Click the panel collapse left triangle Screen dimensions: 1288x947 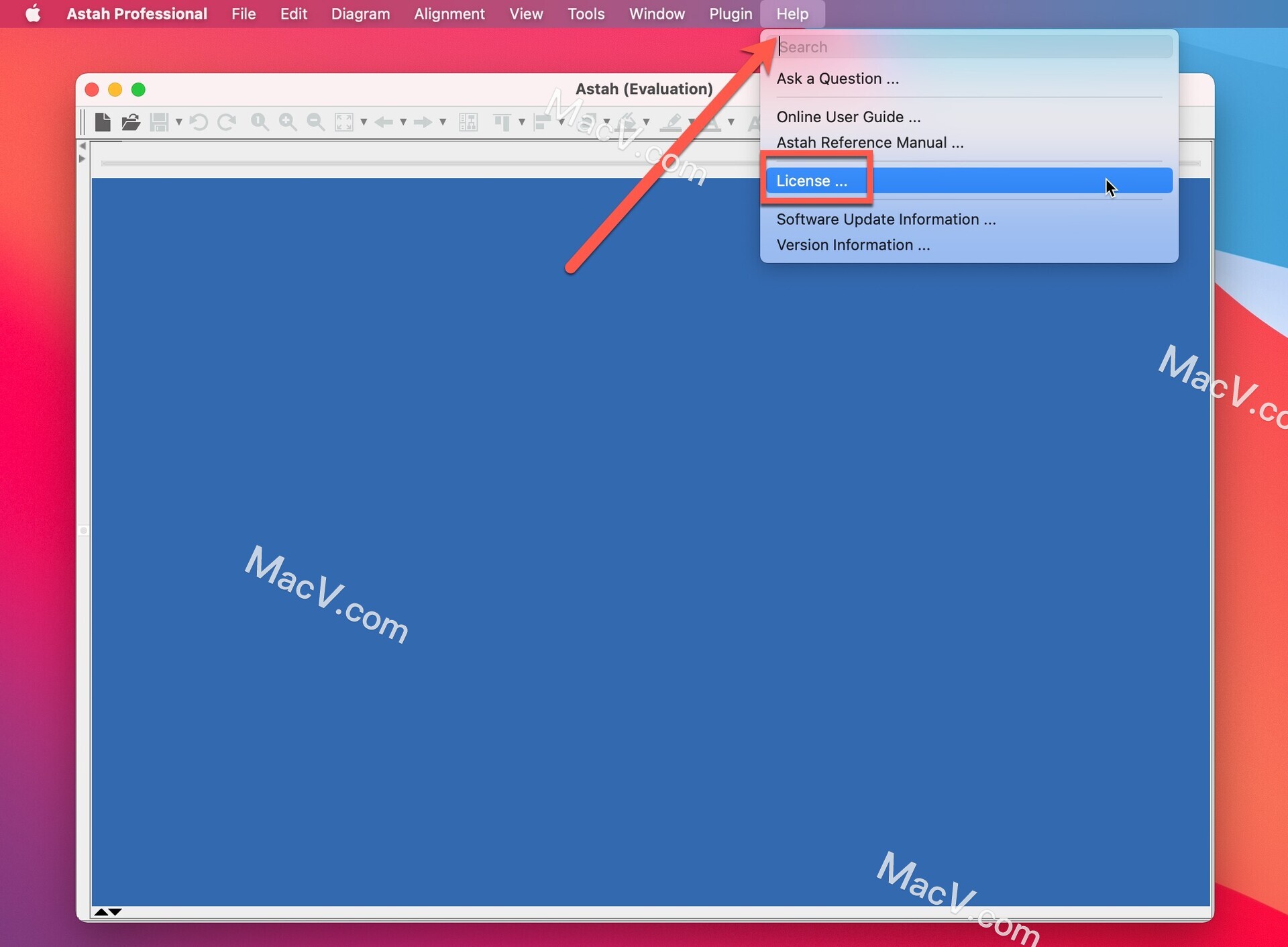point(83,146)
